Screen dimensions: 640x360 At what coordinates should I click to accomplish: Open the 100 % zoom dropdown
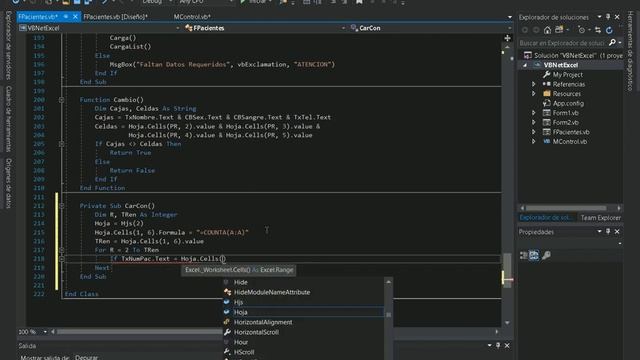(x=45, y=332)
